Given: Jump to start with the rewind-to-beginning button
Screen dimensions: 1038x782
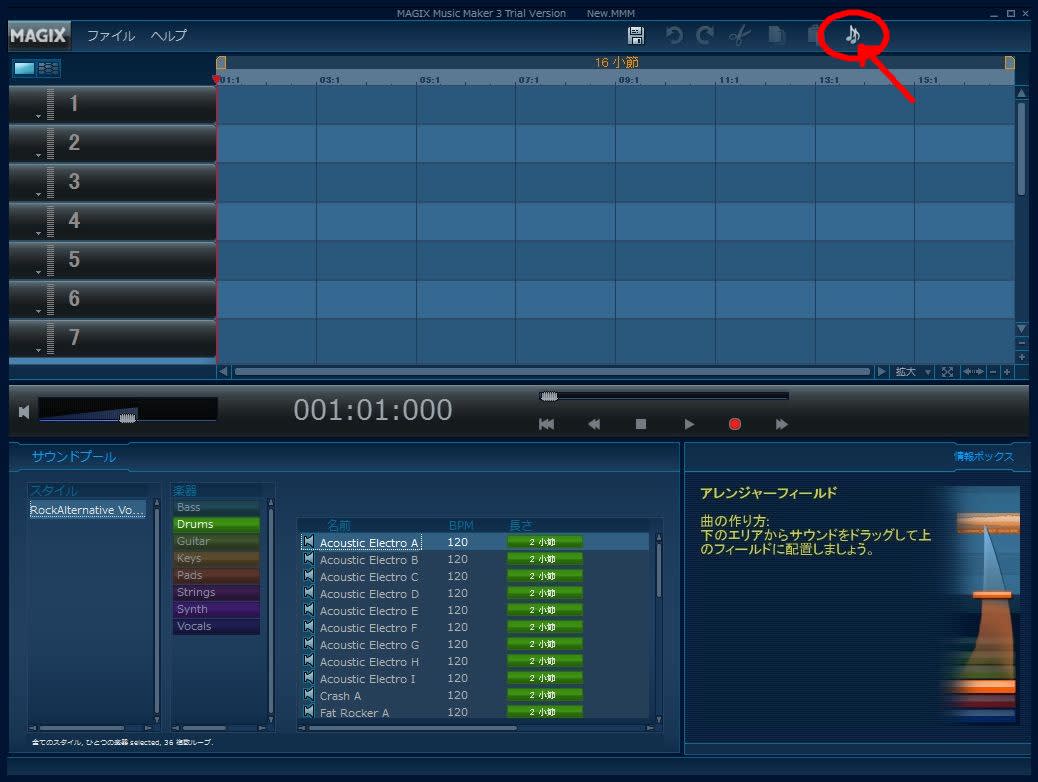Looking at the screenshot, I should pos(546,424).
